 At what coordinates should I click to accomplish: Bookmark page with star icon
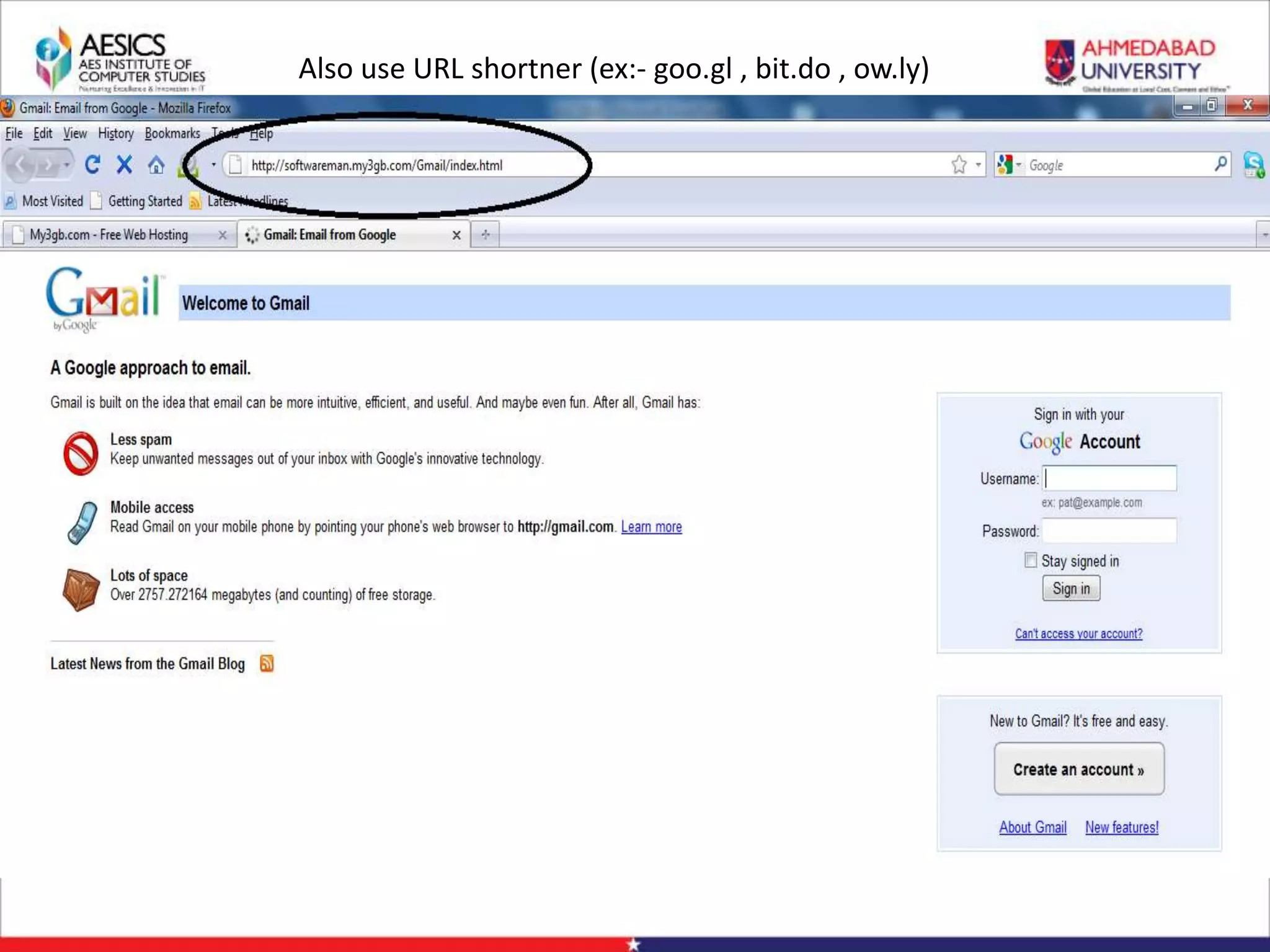click(959, 165)
